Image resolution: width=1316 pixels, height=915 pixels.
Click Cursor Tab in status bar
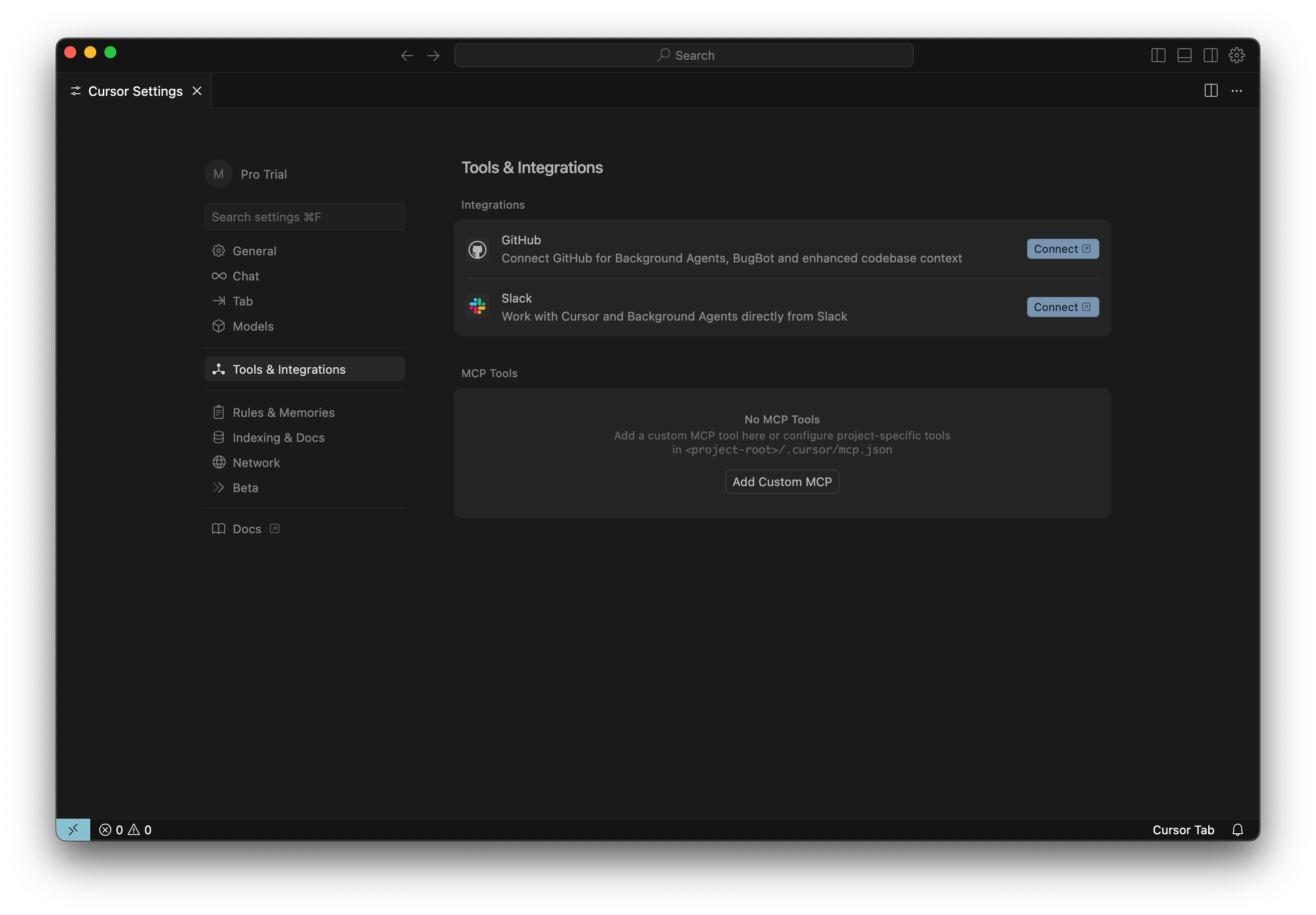(x=1183, y=830)
